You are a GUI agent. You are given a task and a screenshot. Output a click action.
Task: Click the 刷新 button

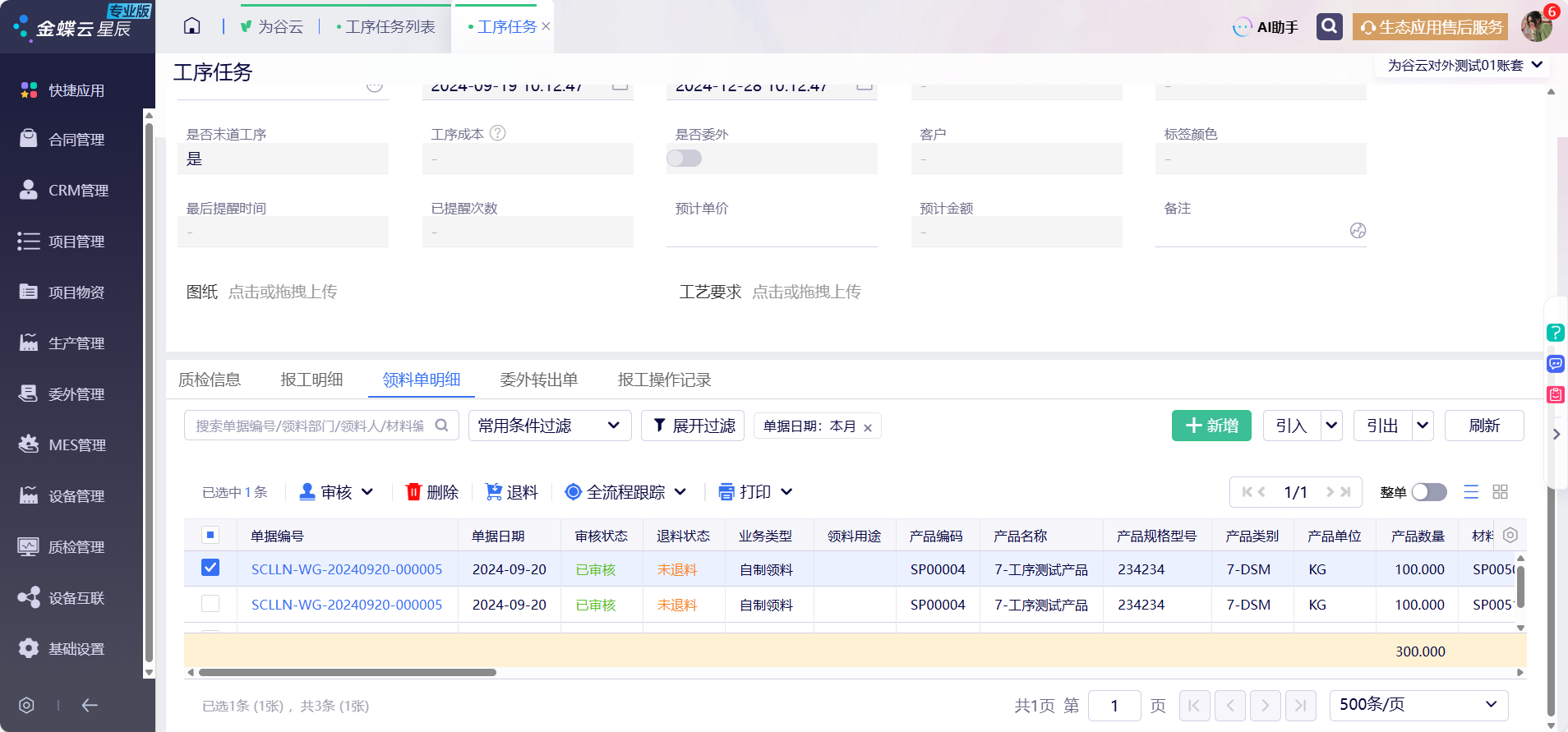tap(1484, 426)
